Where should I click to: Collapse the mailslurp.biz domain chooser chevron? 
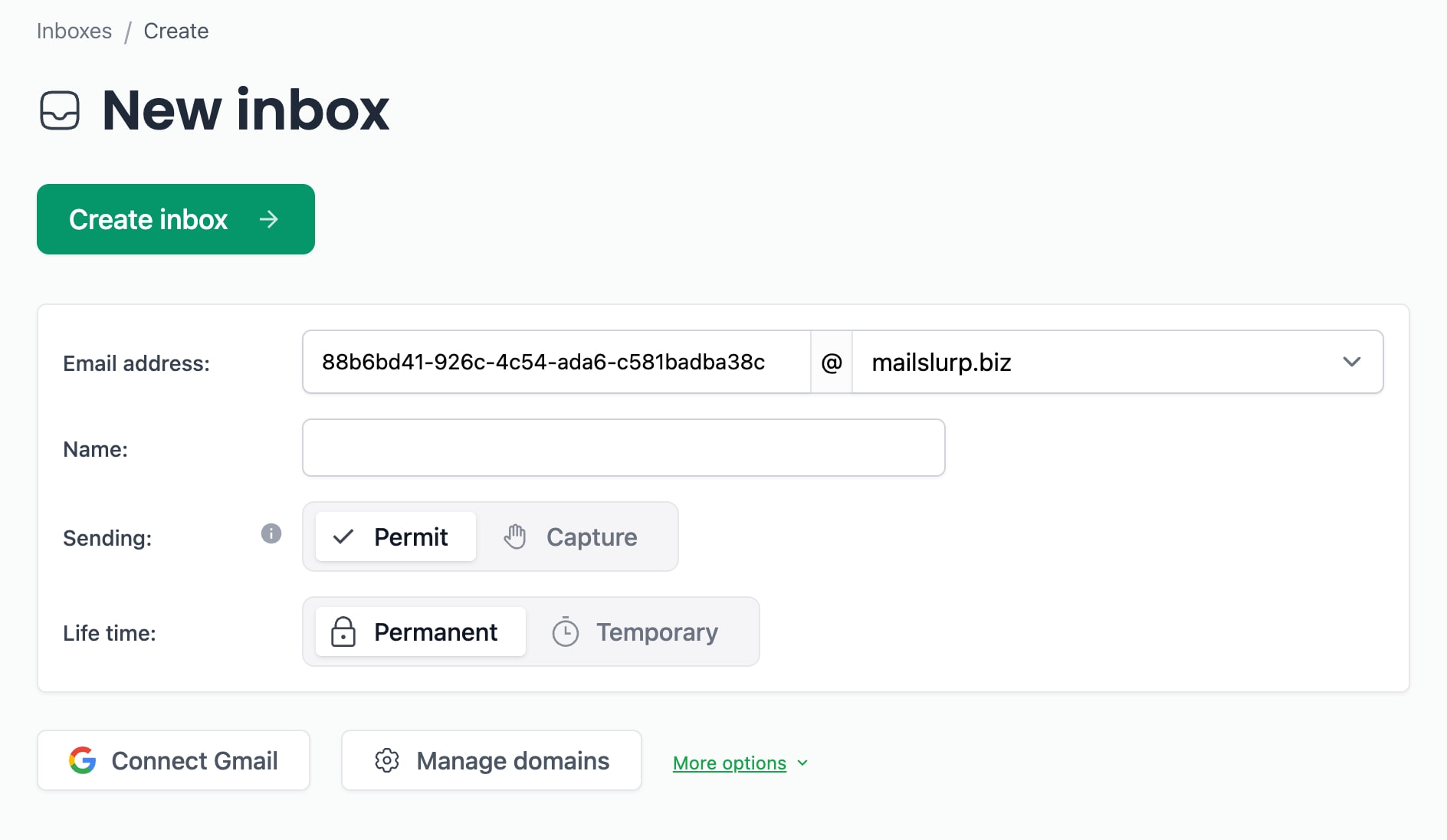point(1352,362)
